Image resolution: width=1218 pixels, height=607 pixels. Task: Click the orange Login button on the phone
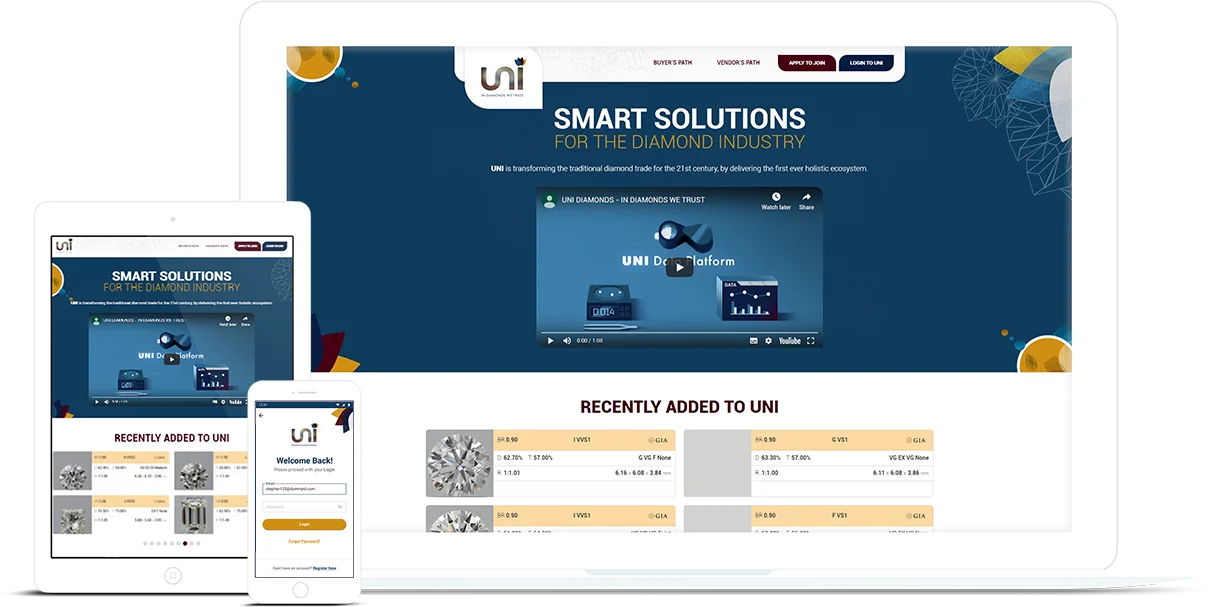tap(304, 524)
